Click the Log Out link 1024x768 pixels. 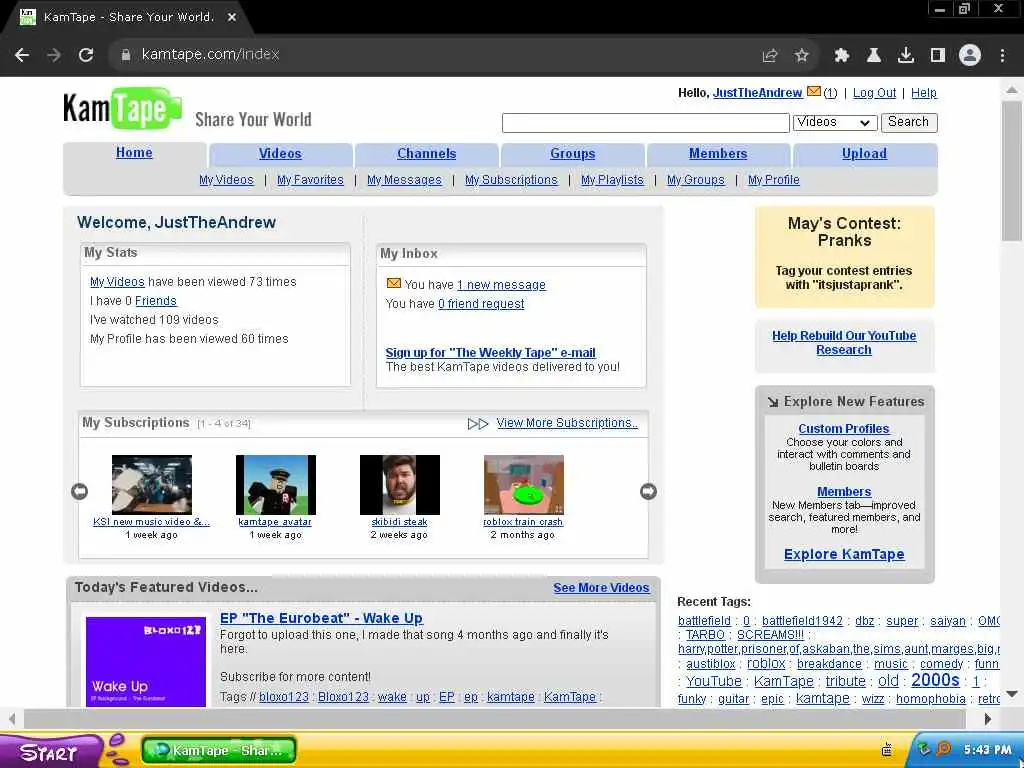[x=874, y=93]
